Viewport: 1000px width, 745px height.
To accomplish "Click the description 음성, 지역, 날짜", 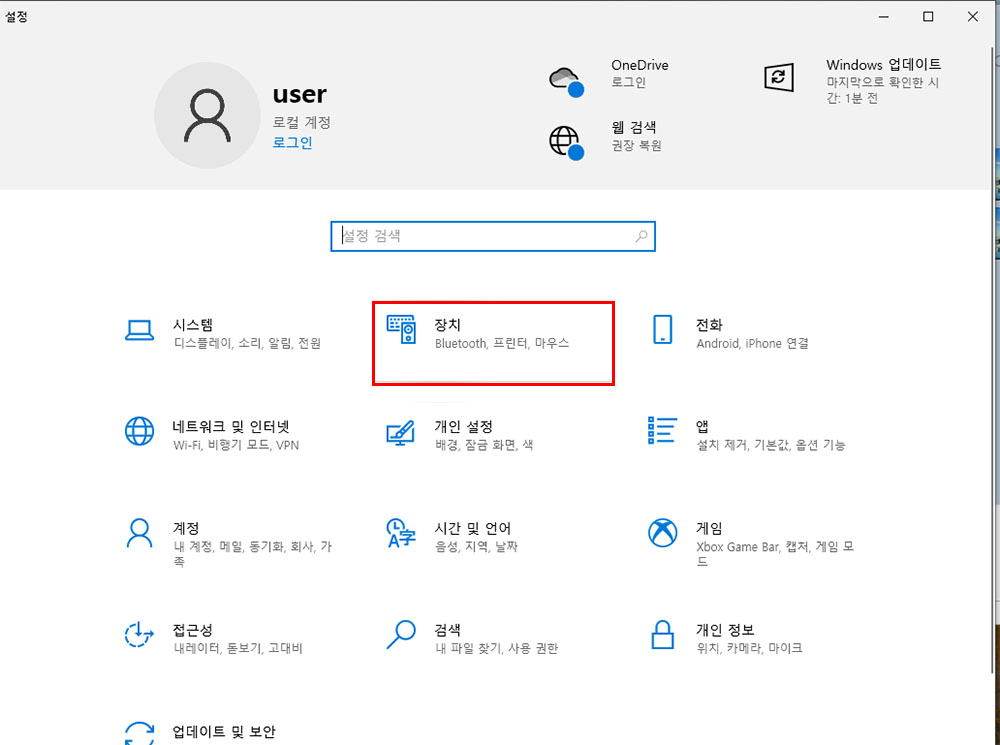I will pos(476,547).
